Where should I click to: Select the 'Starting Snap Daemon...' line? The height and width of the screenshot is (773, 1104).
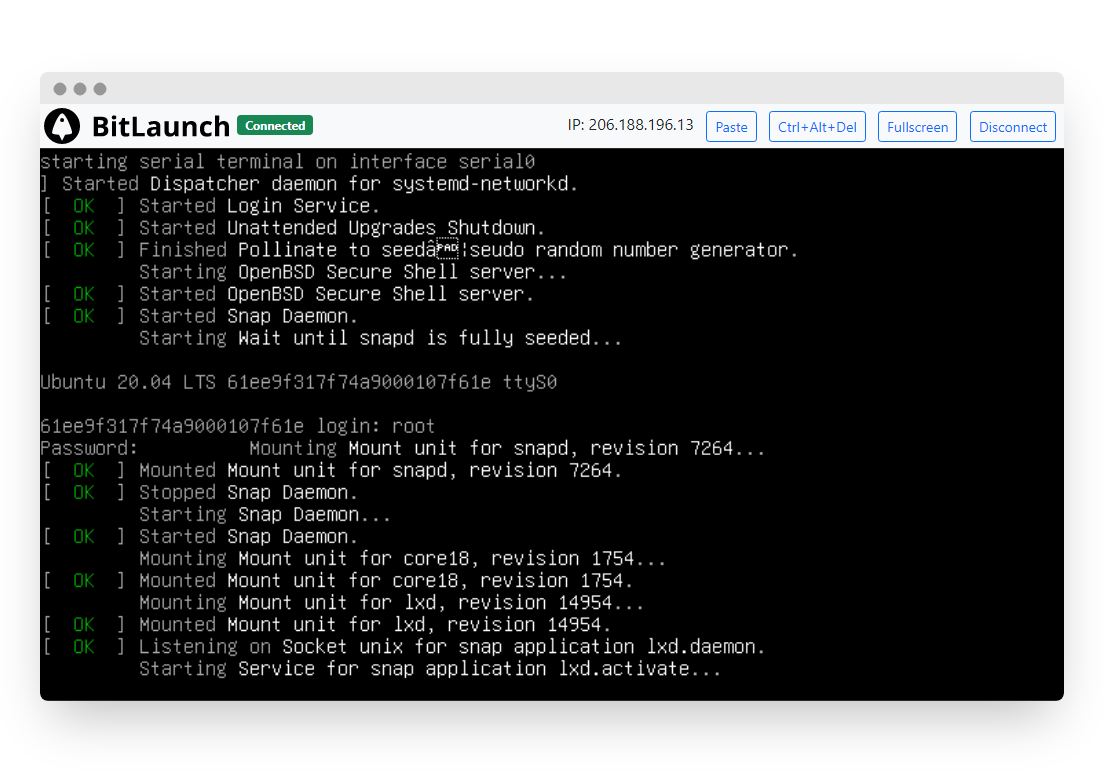265,515
